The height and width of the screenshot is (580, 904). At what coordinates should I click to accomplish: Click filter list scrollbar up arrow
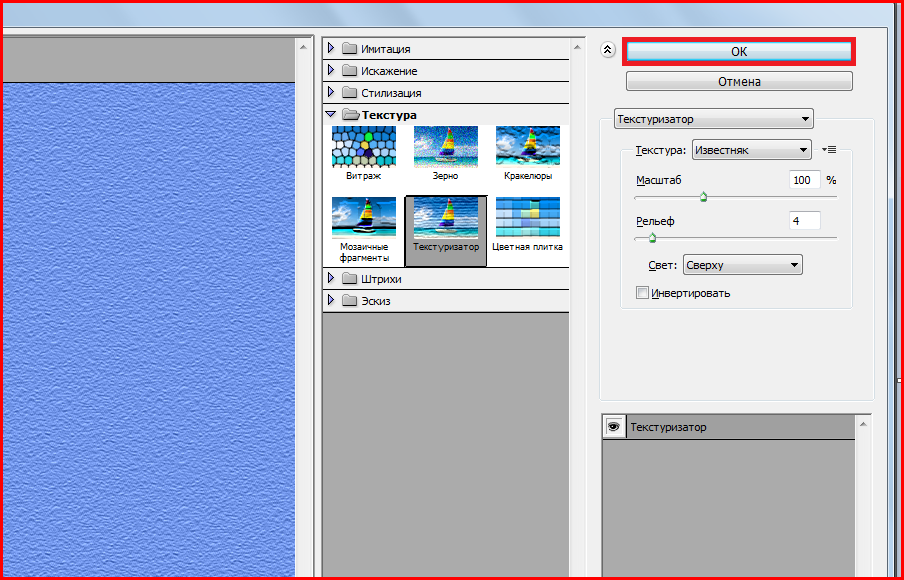point(577,47)
